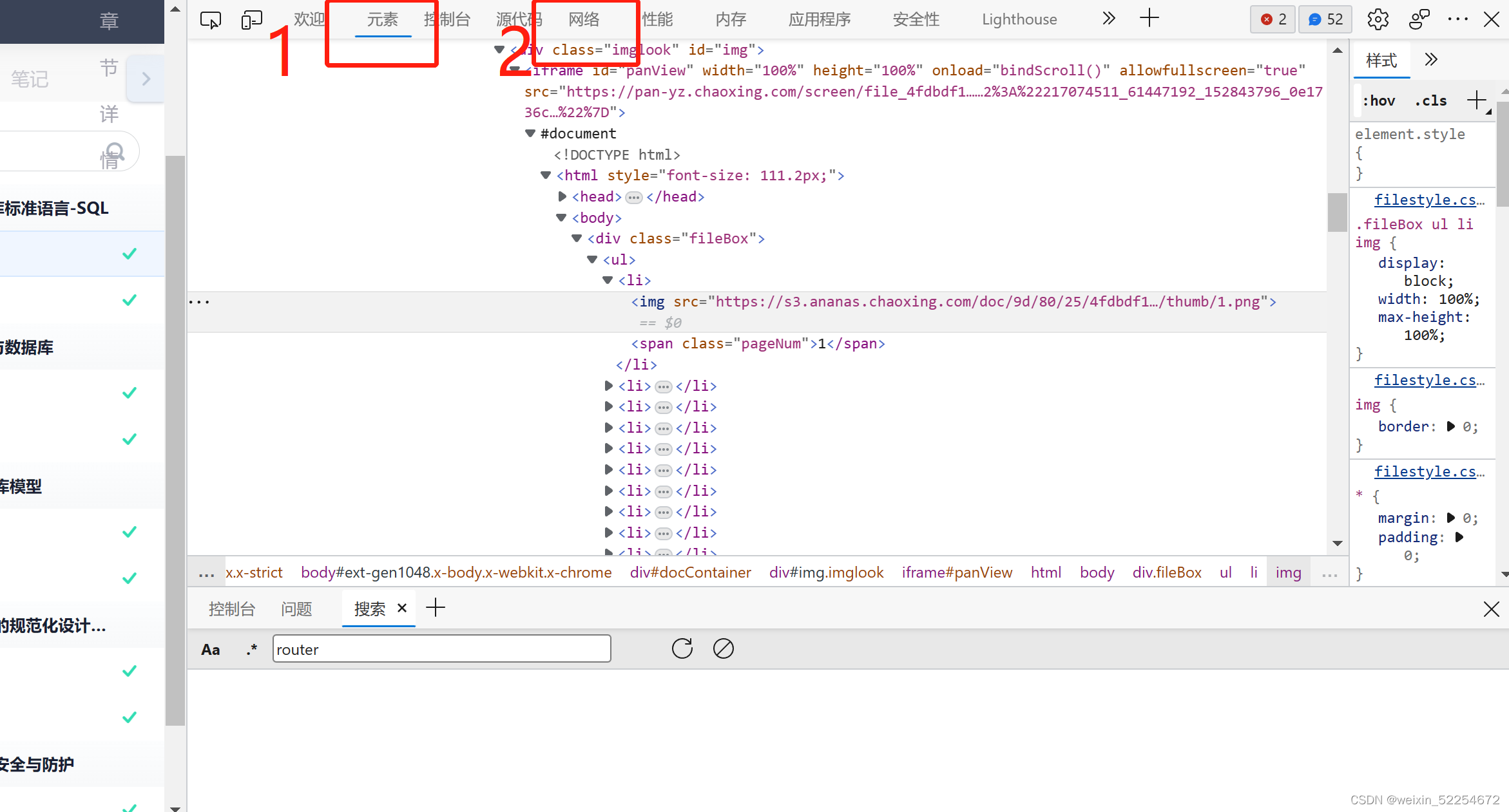Viewport: 1509px width, 812px height.
Task: Activate the inspect element picker icon
Action: point(210,19)
